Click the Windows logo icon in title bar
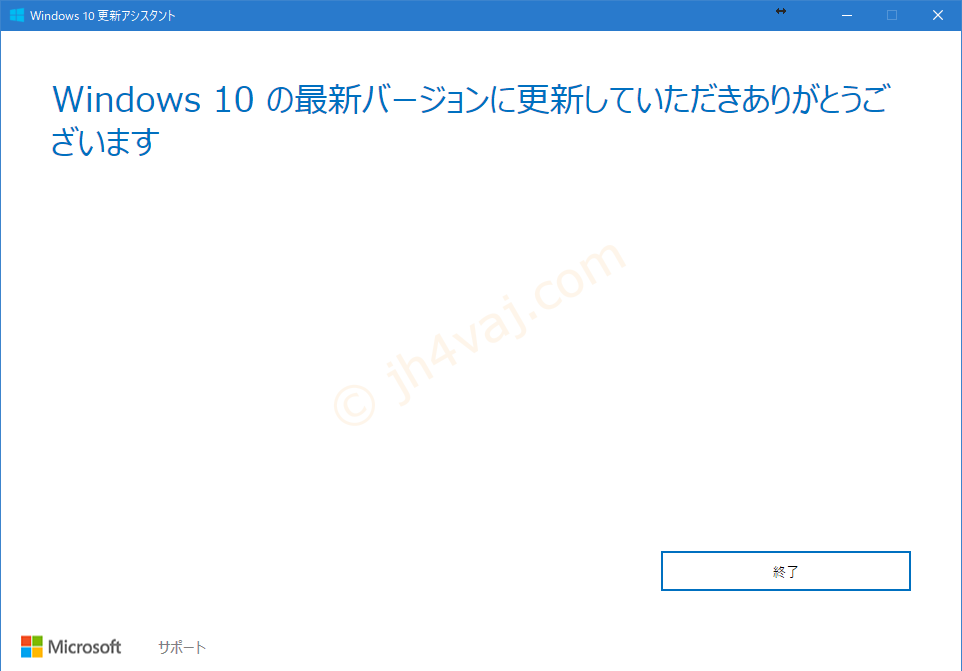 click(17, 15)
